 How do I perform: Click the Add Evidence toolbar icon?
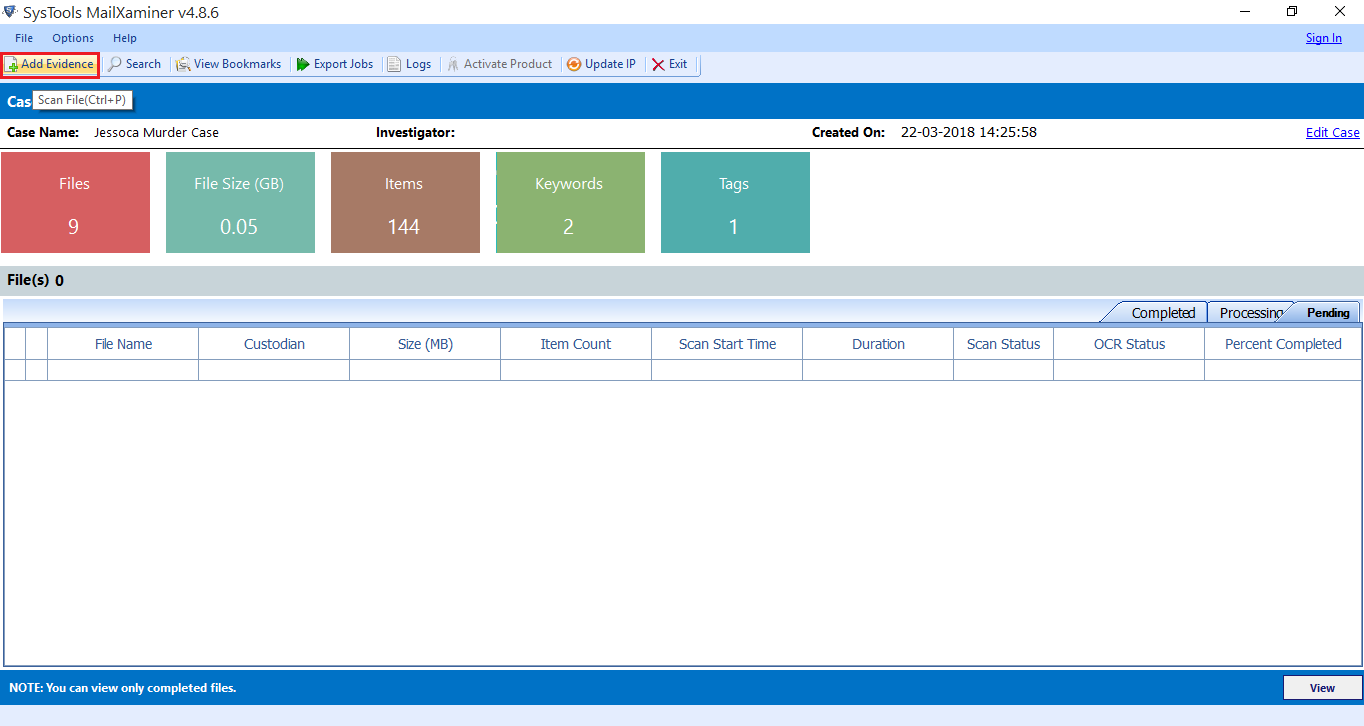13,65
